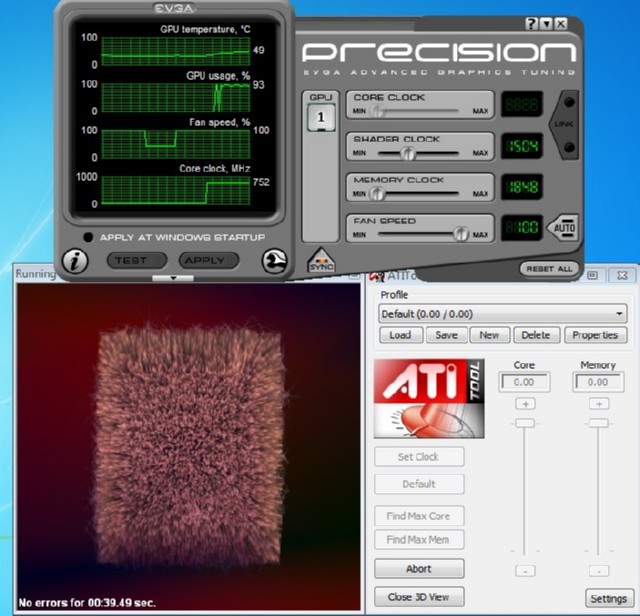Click the Memory Clock value display

coord(522,187)
